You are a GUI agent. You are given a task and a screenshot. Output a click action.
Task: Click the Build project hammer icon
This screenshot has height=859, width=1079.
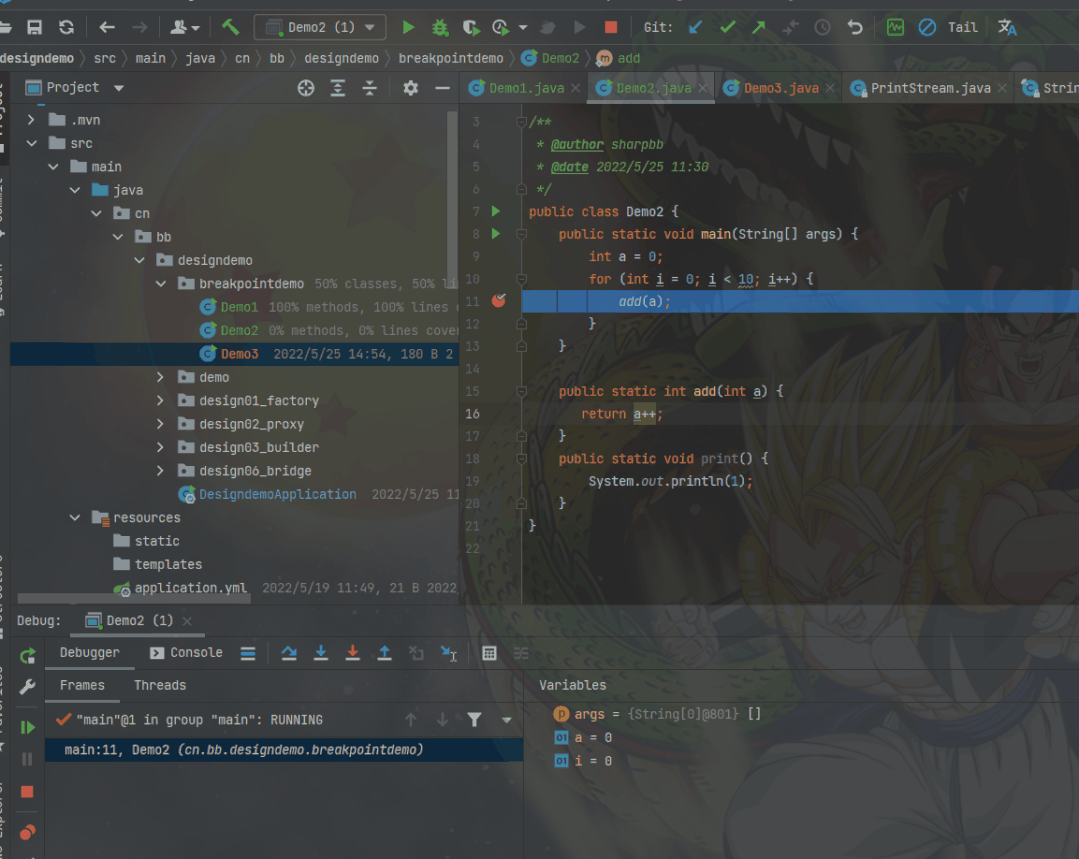tap(231, 27)
